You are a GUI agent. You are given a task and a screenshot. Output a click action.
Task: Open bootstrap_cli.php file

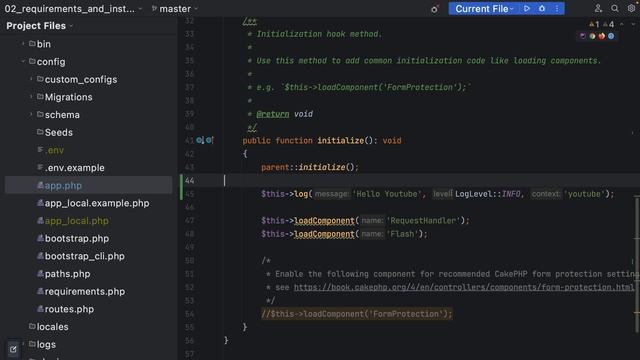84,256
